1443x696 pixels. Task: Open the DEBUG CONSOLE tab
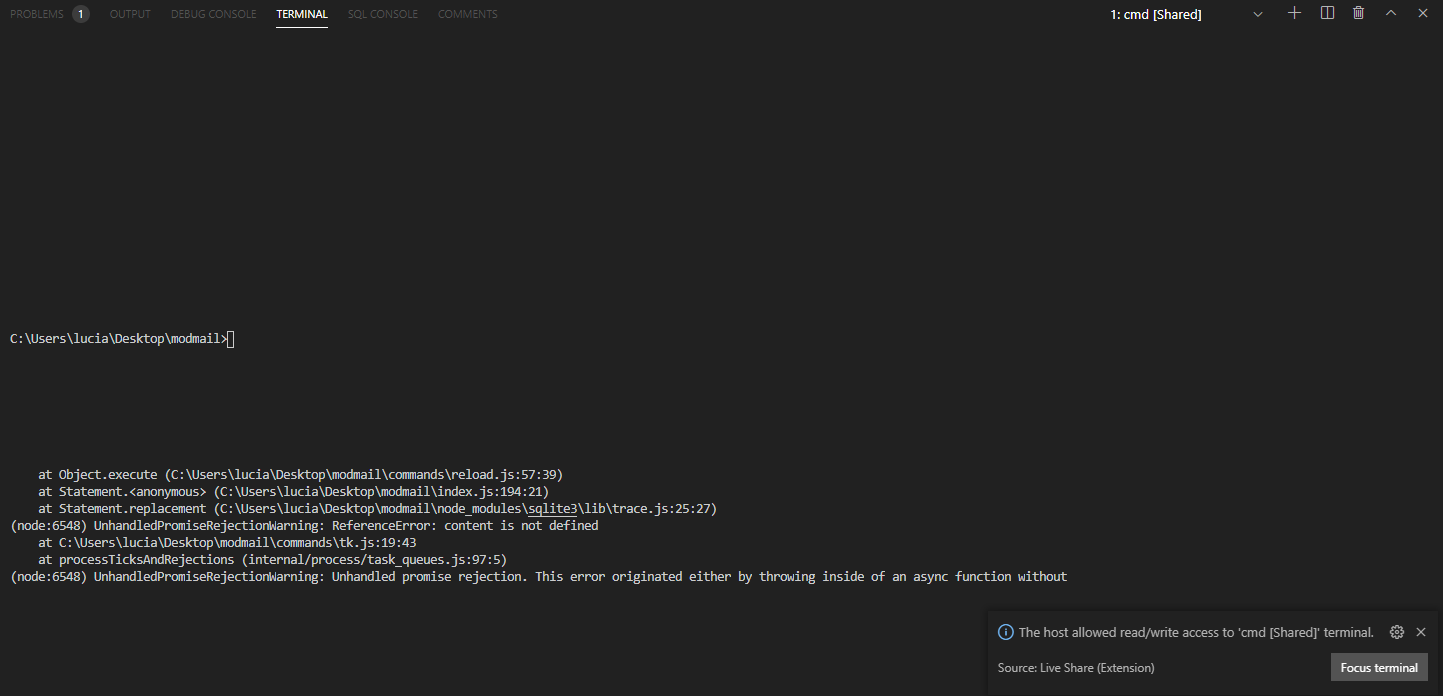[213, 14]
